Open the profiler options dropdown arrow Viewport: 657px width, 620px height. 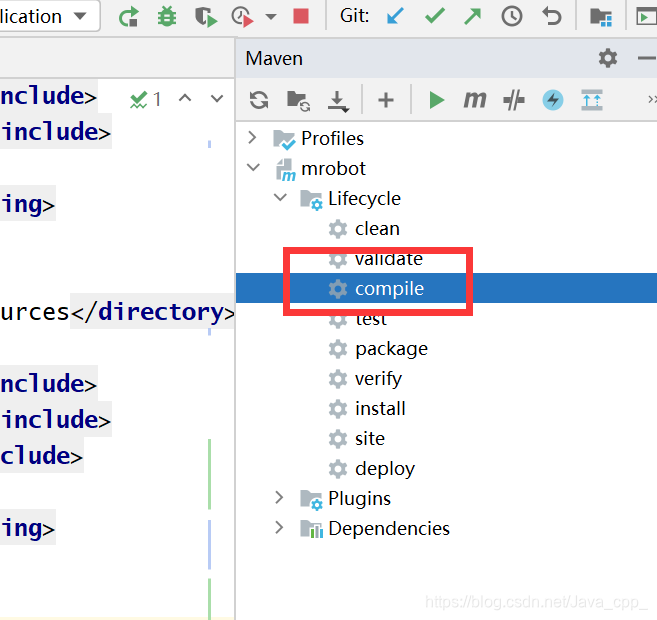(x=271, y=17)
